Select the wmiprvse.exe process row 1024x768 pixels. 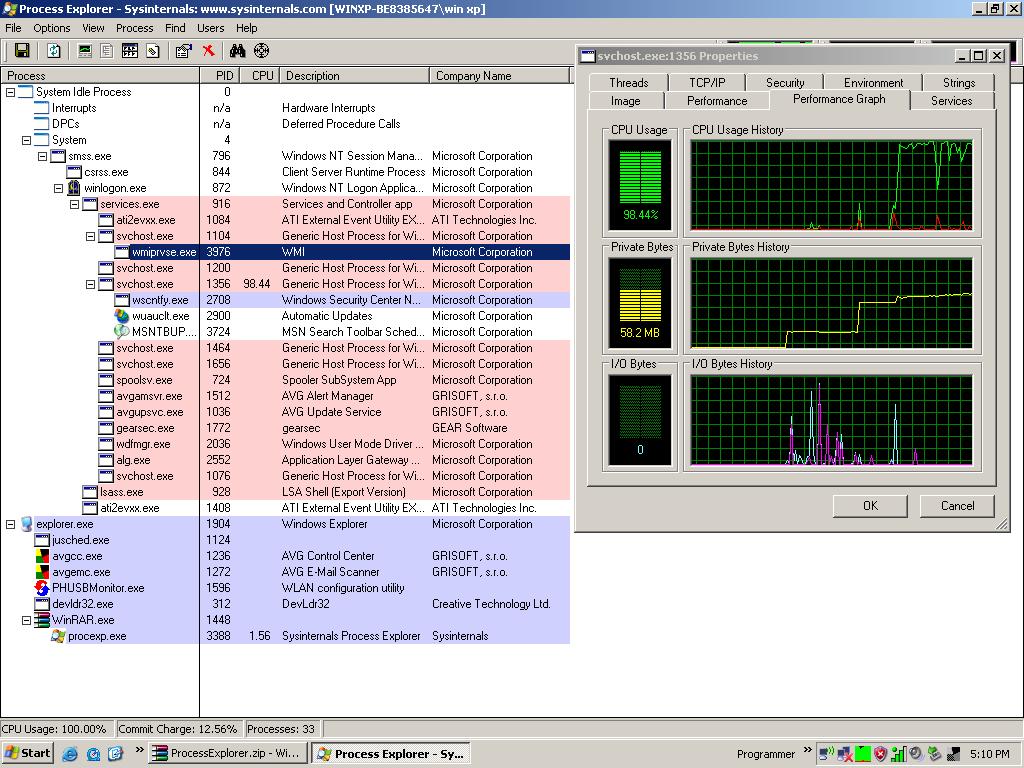coord(163,252)
